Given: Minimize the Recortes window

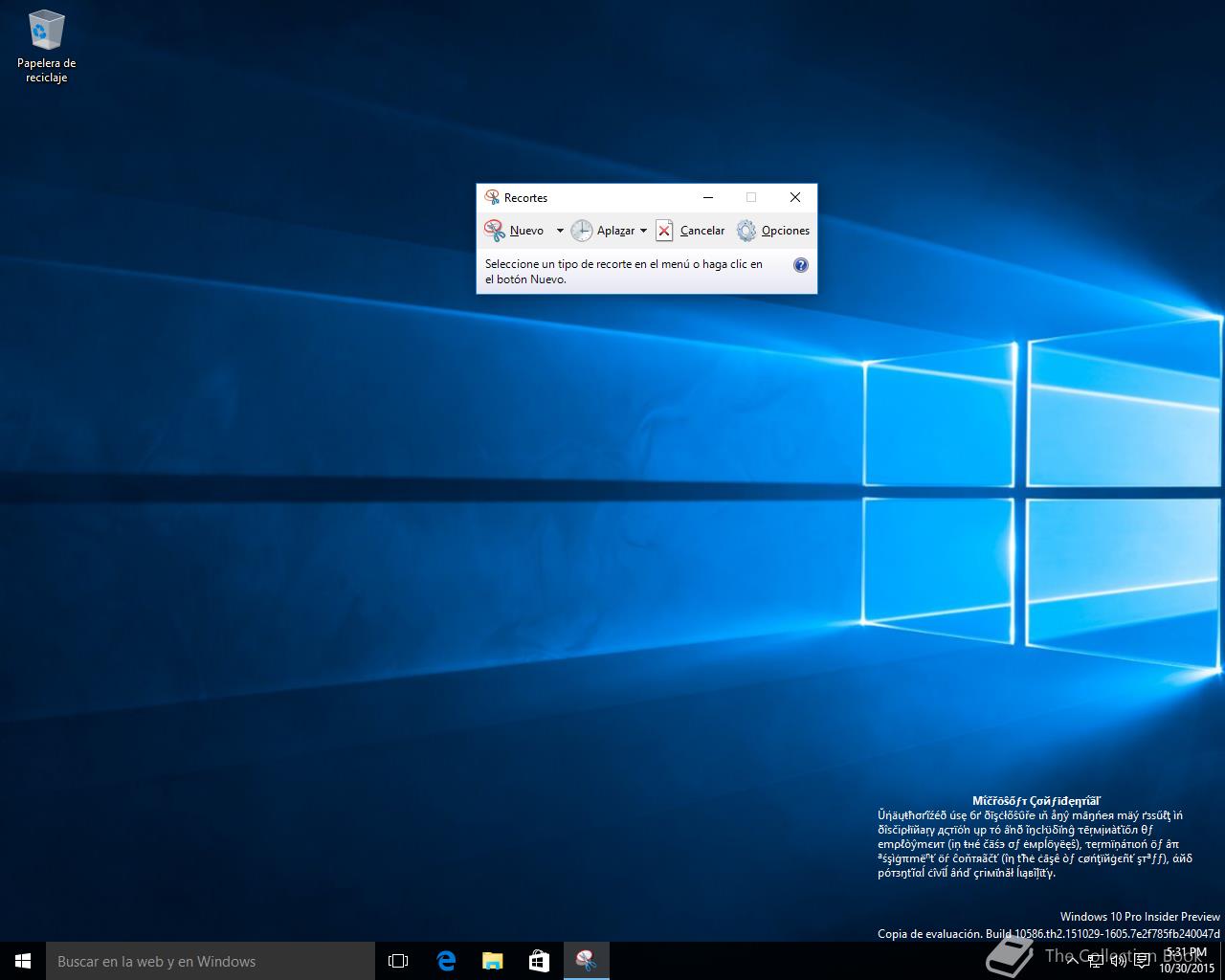Looking at the screenshot, I should (x=708, y=197).
